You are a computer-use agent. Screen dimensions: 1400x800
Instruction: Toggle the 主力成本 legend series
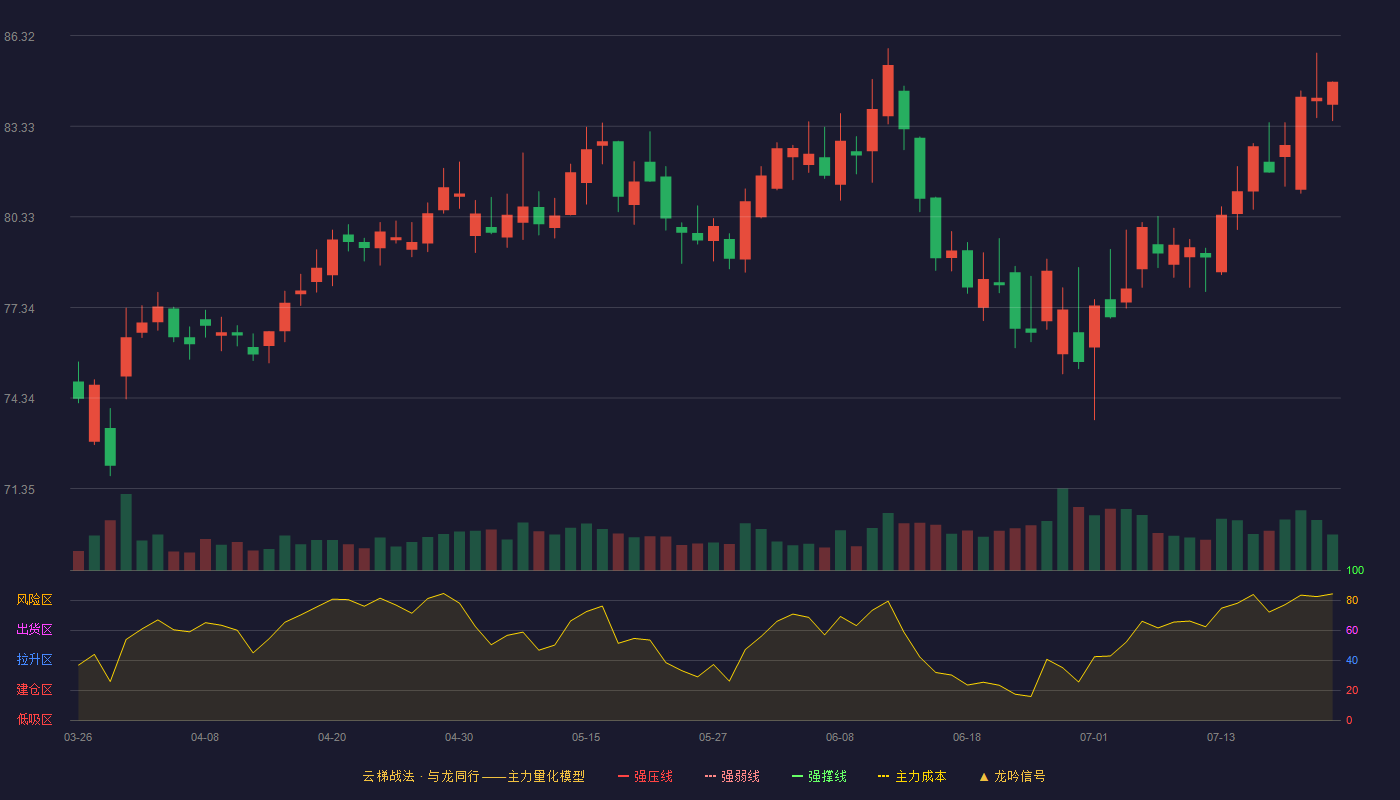click(912, 776)
